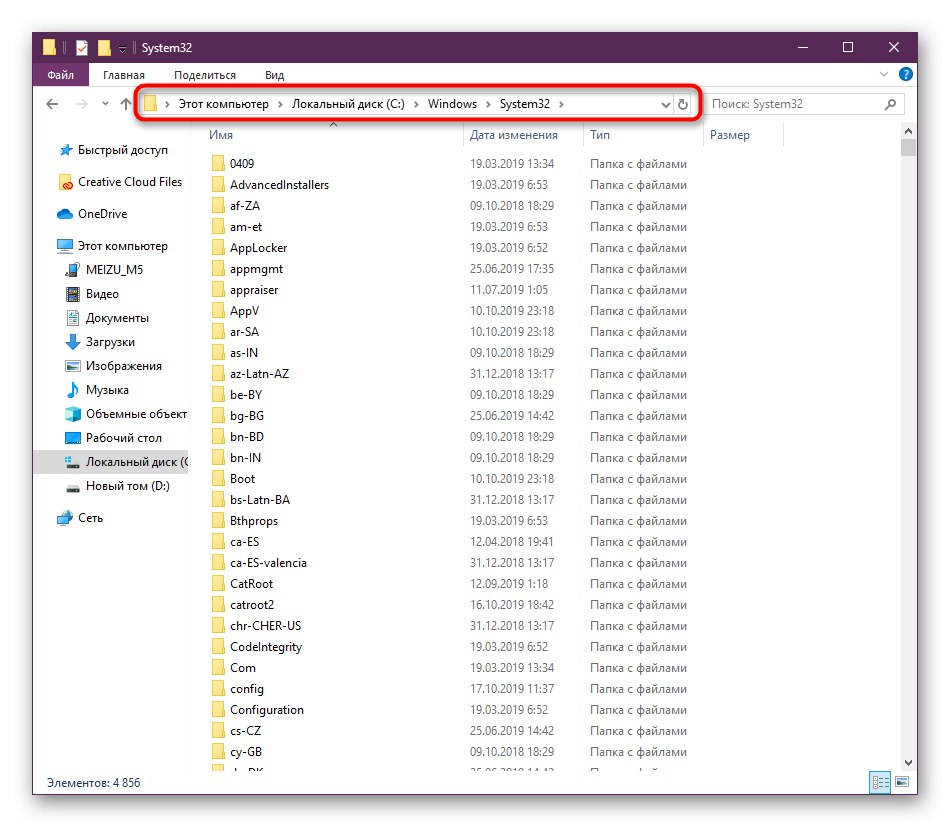Viewport: 950px width, 827px height.
Task: Select the CodeIntegrity folder icon
Action: coord(218,647)
